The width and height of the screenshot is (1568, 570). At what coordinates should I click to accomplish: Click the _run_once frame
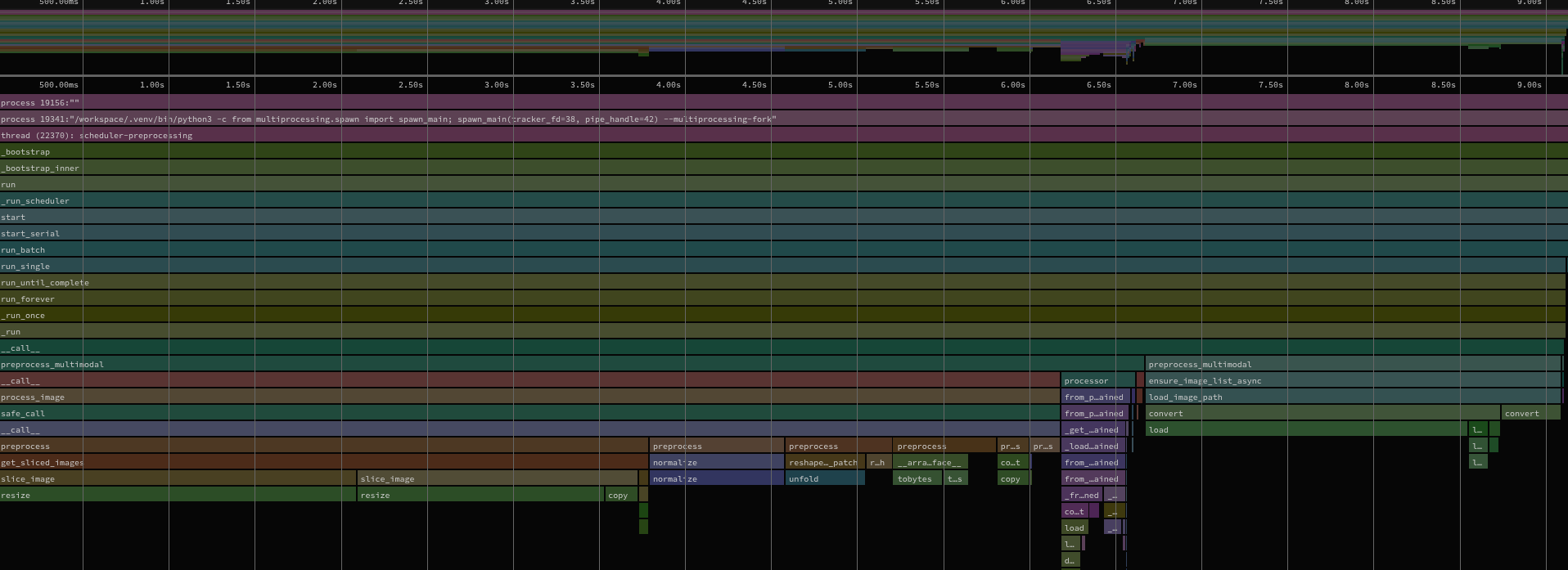tap(782, 315)
